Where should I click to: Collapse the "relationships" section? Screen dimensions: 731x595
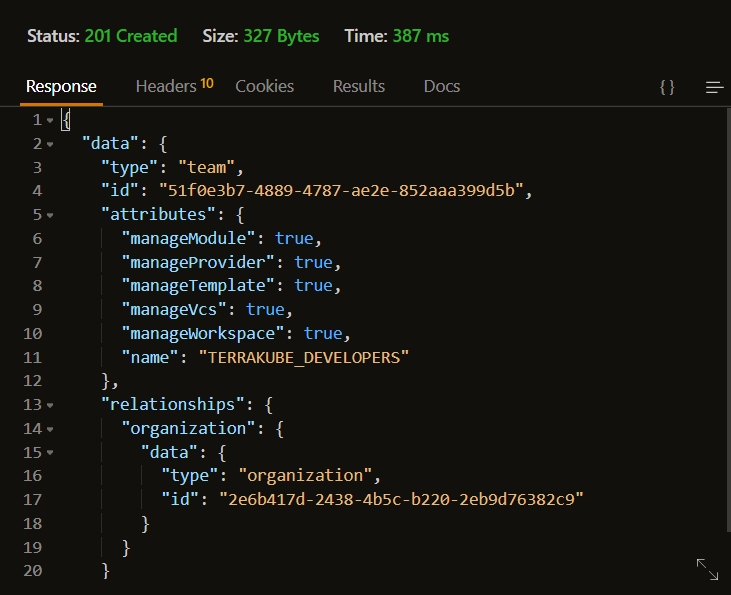(x=50, y=405)
